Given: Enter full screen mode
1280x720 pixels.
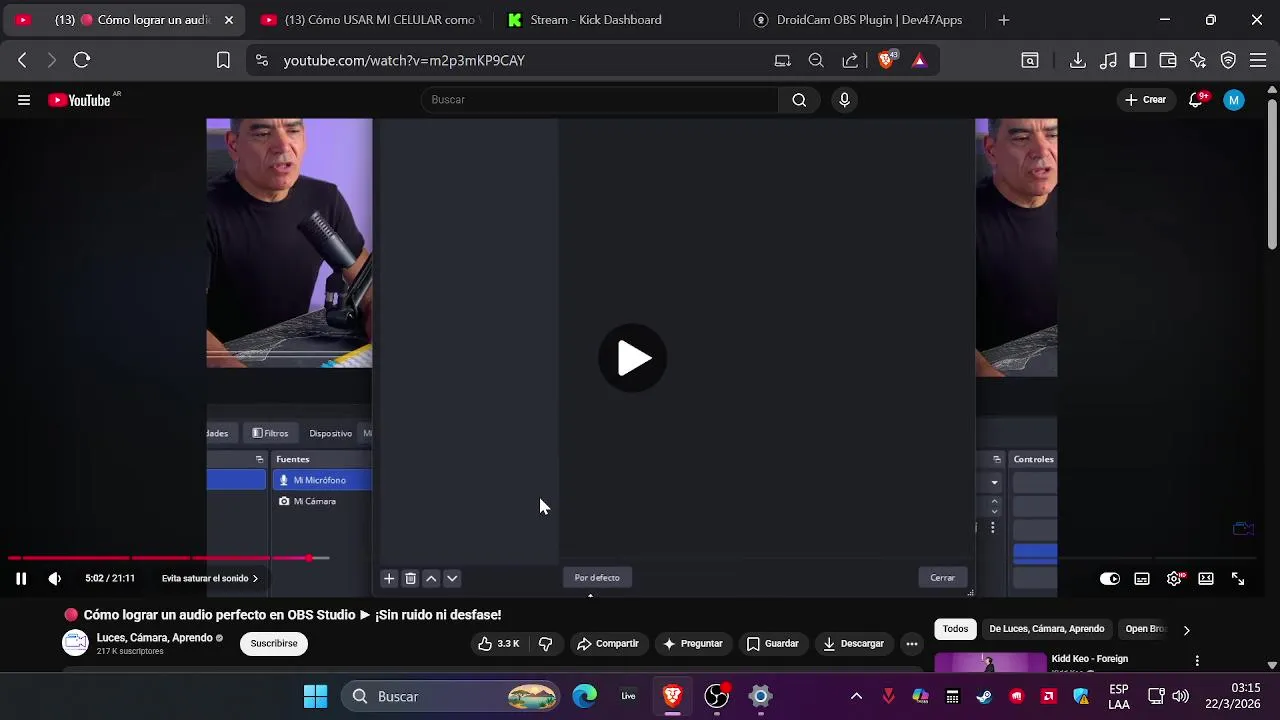Looking at the screenshot, I should pyautogui.click(x=1238, y=578).
